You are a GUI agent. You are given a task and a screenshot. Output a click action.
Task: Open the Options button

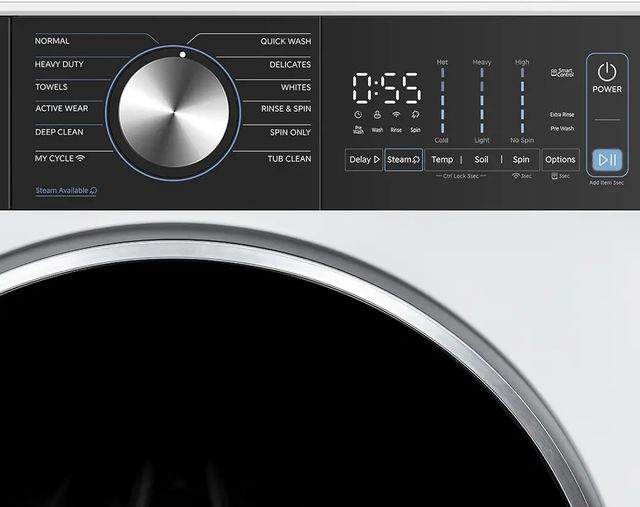[x=560, y=160]
